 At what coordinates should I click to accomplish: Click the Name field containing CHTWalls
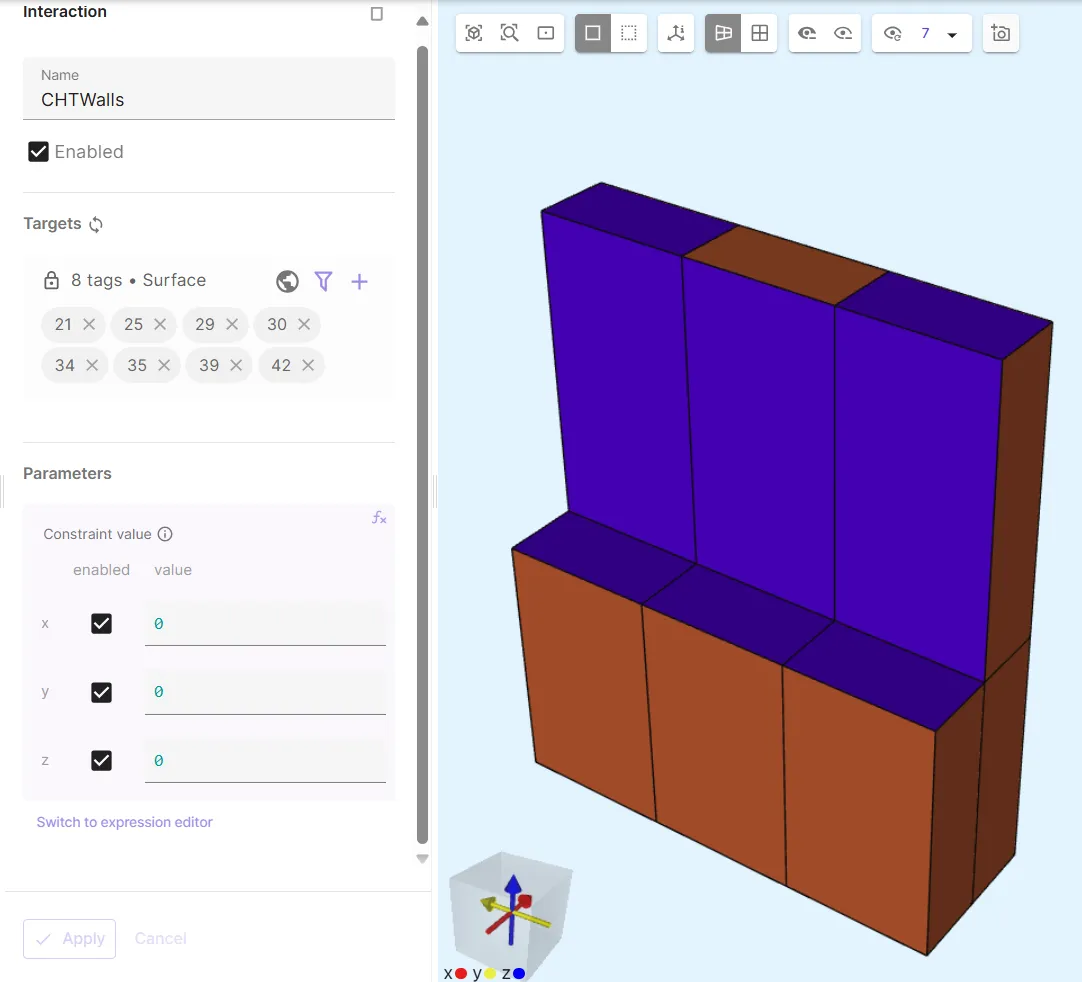click(208, 100)
